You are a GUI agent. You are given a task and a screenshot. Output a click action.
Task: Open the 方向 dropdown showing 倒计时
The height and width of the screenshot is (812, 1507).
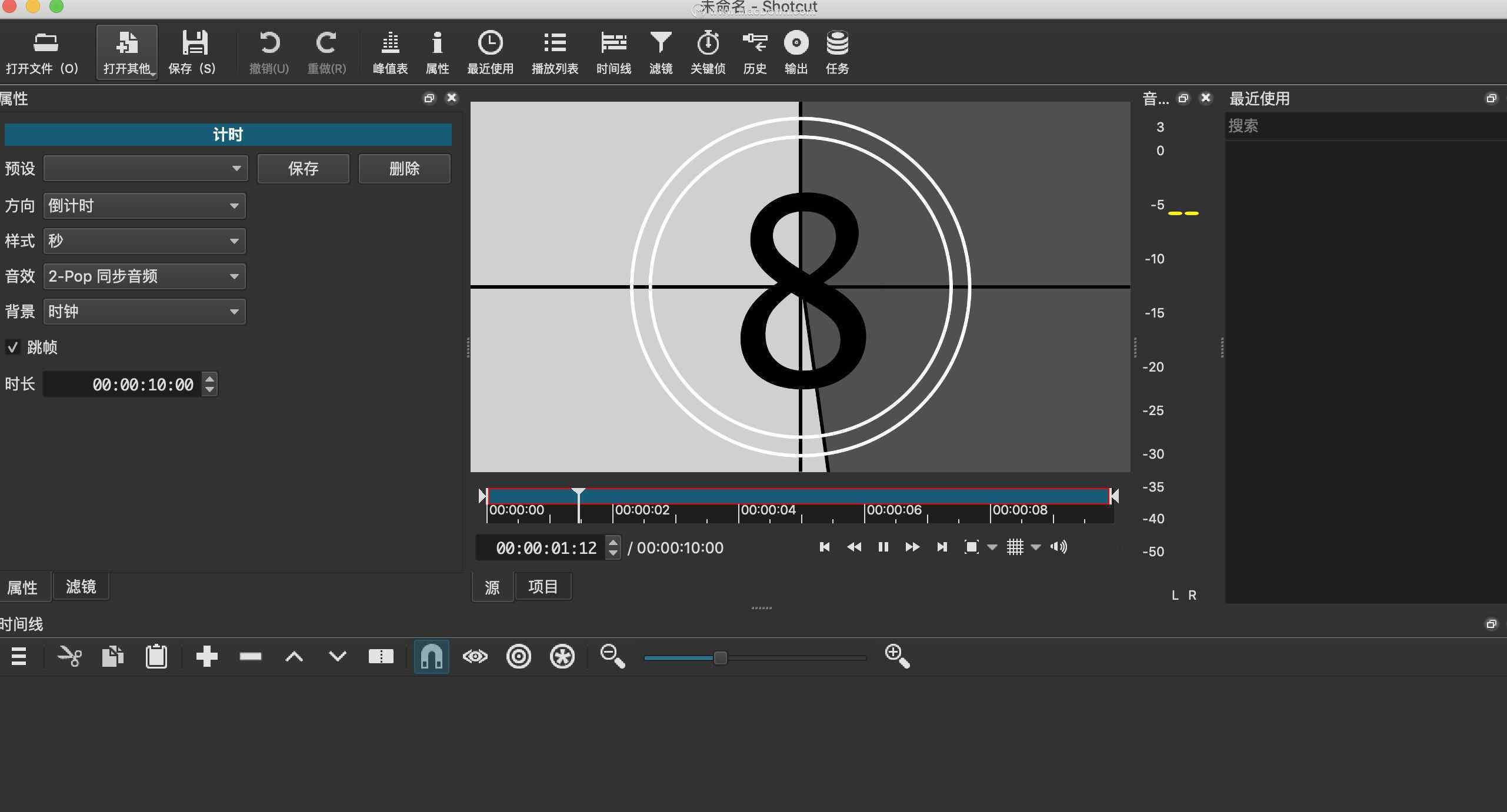[x=145, y=206]
